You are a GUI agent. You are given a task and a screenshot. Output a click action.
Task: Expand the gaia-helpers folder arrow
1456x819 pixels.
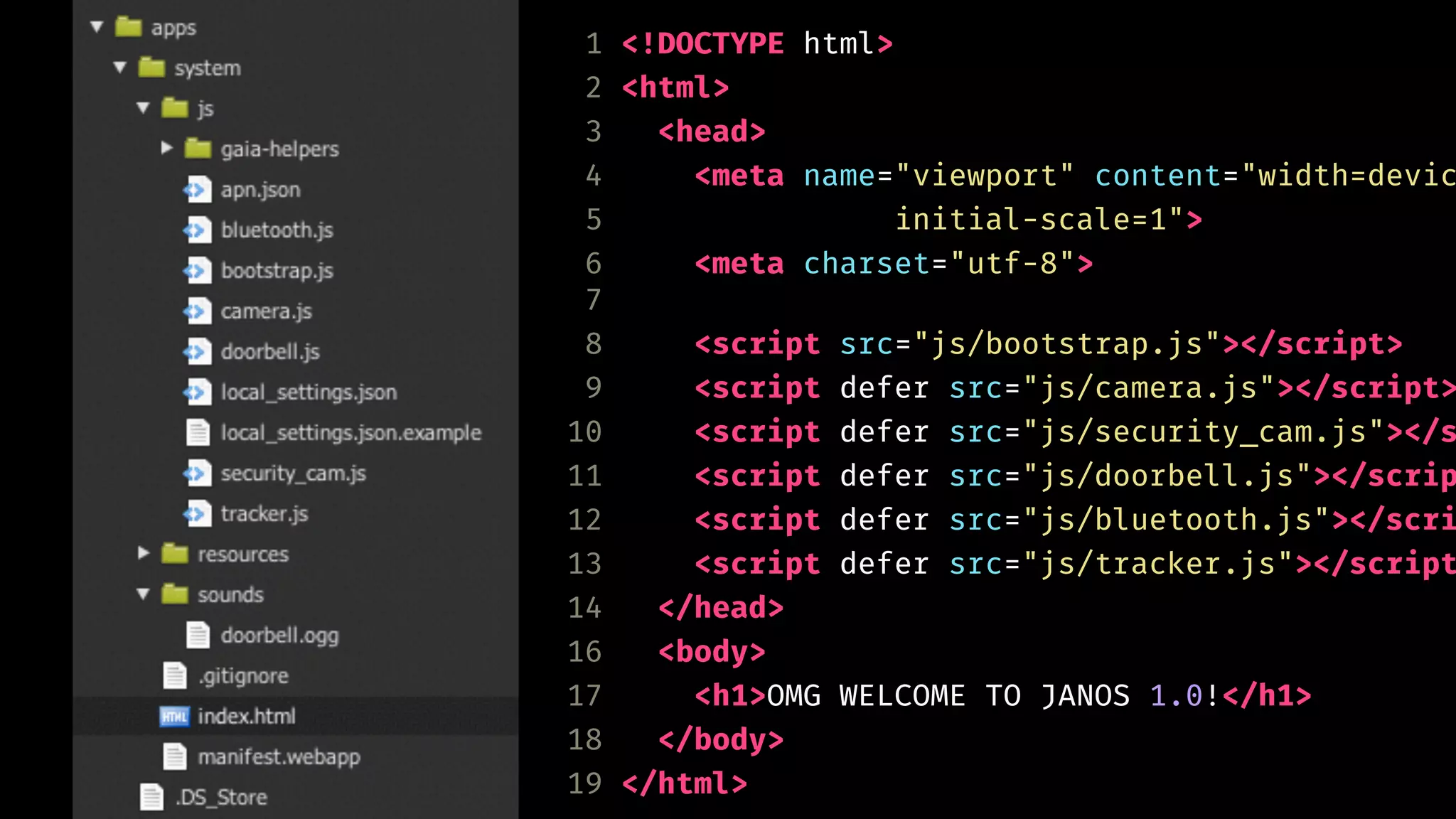tap(167, 148)
